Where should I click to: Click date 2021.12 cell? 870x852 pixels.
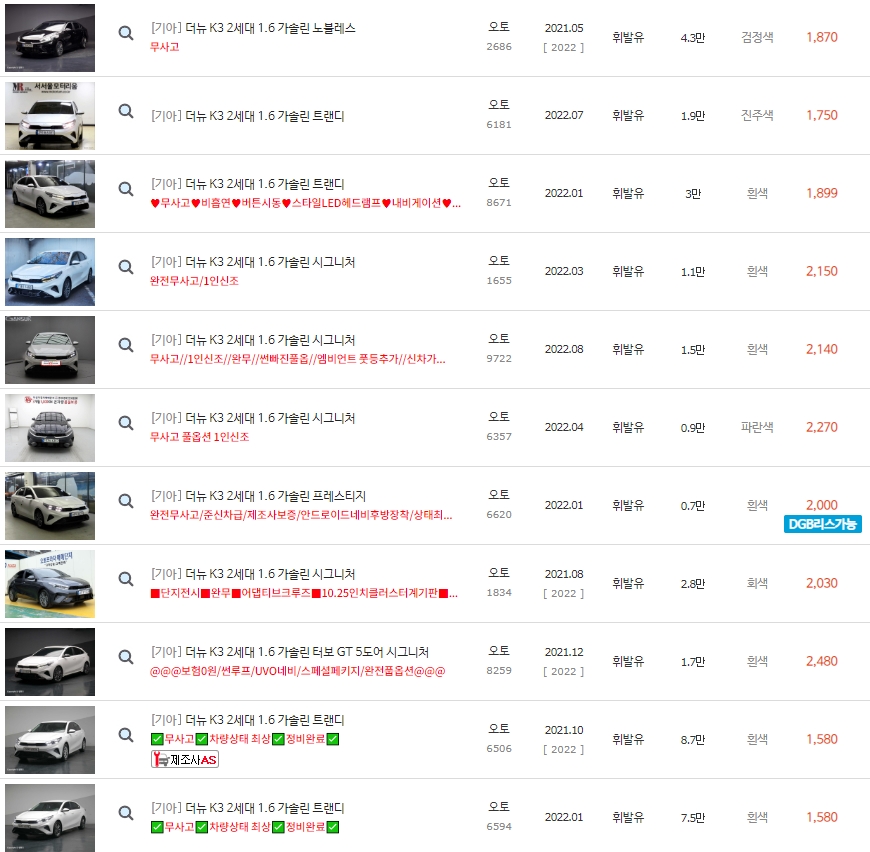click(564, 652)
